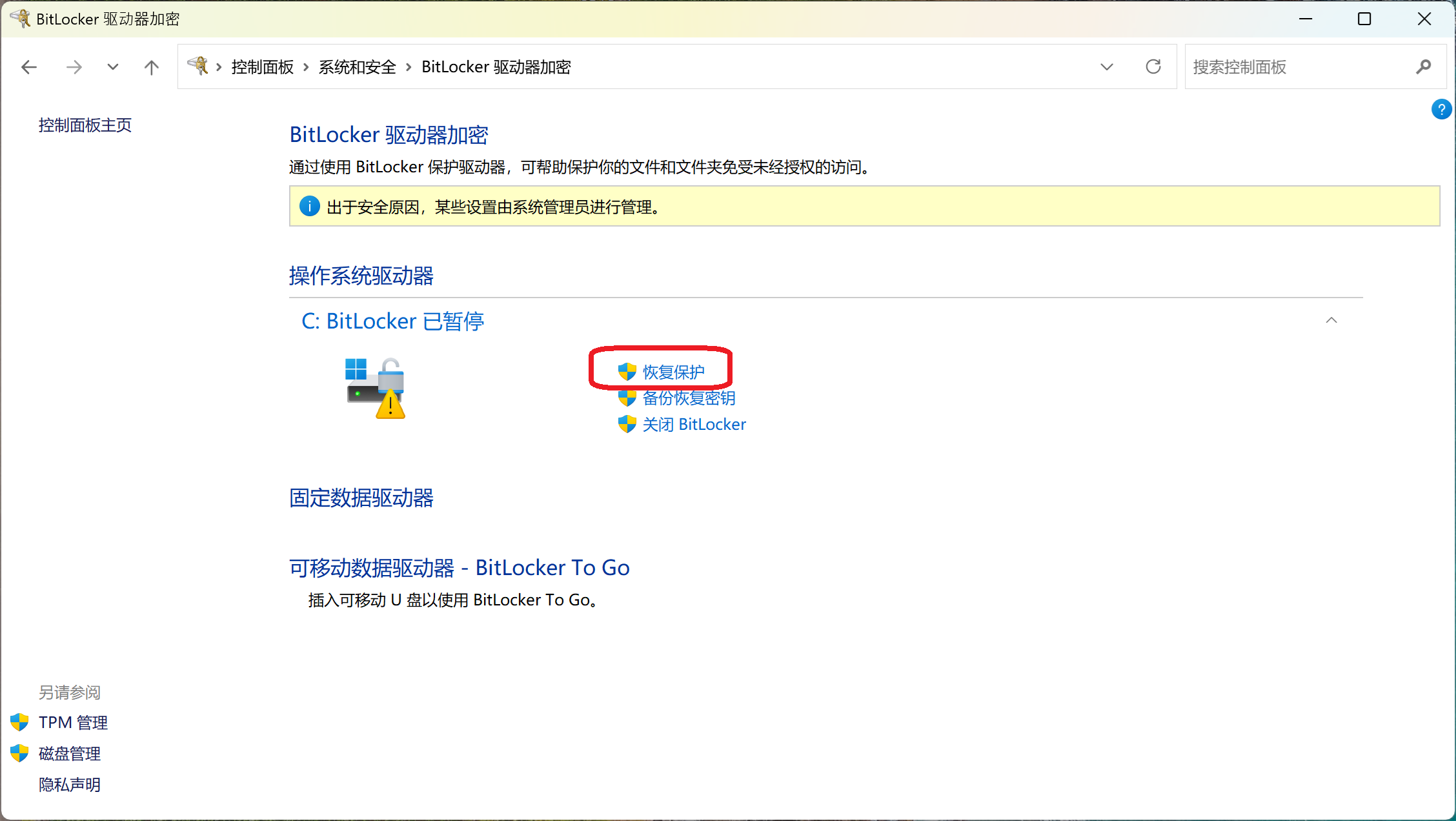Click 关闭 BitLocker link
Viewport: 1456px width, 821px height.
(x=694, y=425)
